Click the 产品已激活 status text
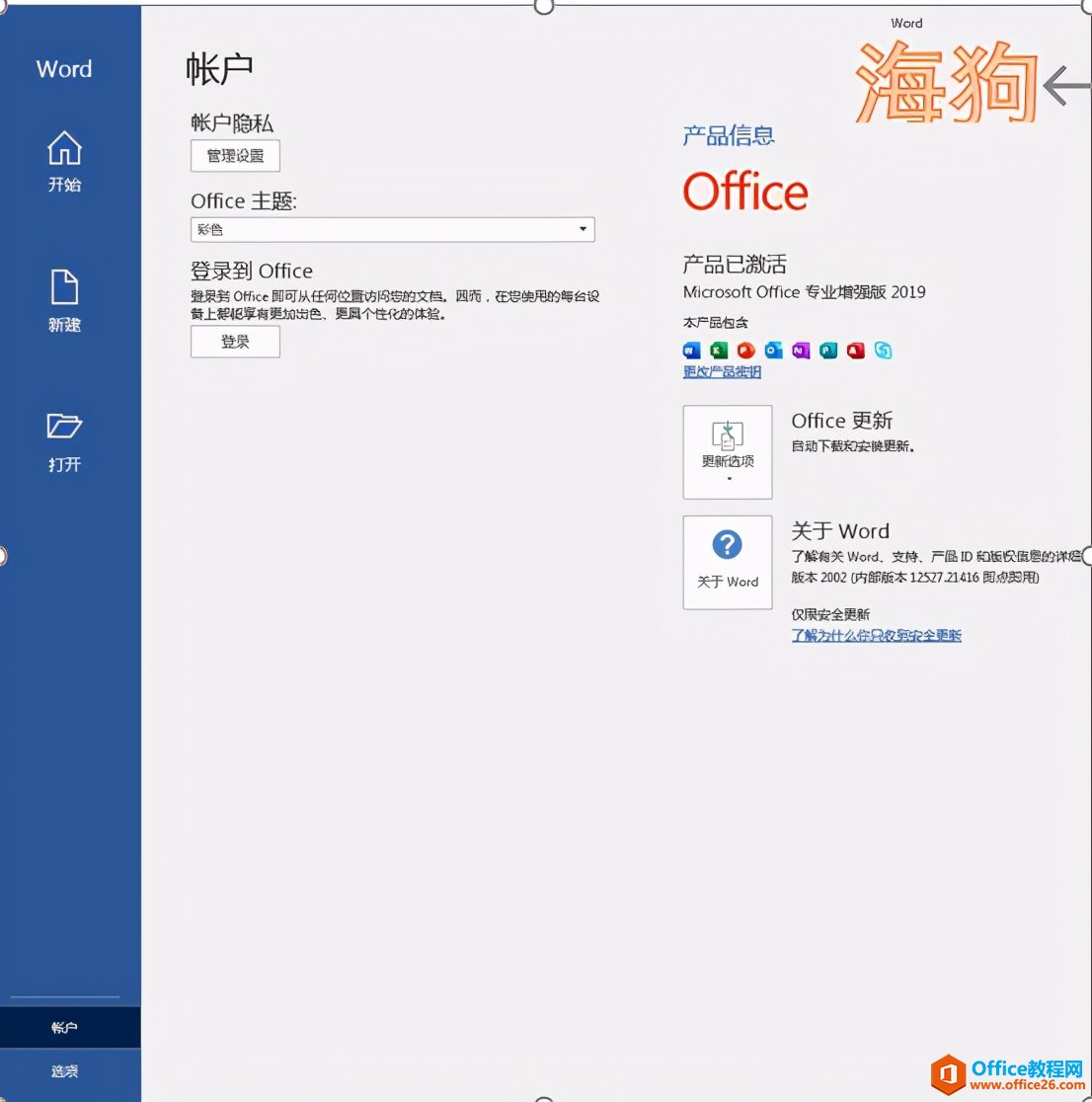Image resolution: width=1092 pixels, height=1102 pixels. pyautogui.click(x=735, y=265)
